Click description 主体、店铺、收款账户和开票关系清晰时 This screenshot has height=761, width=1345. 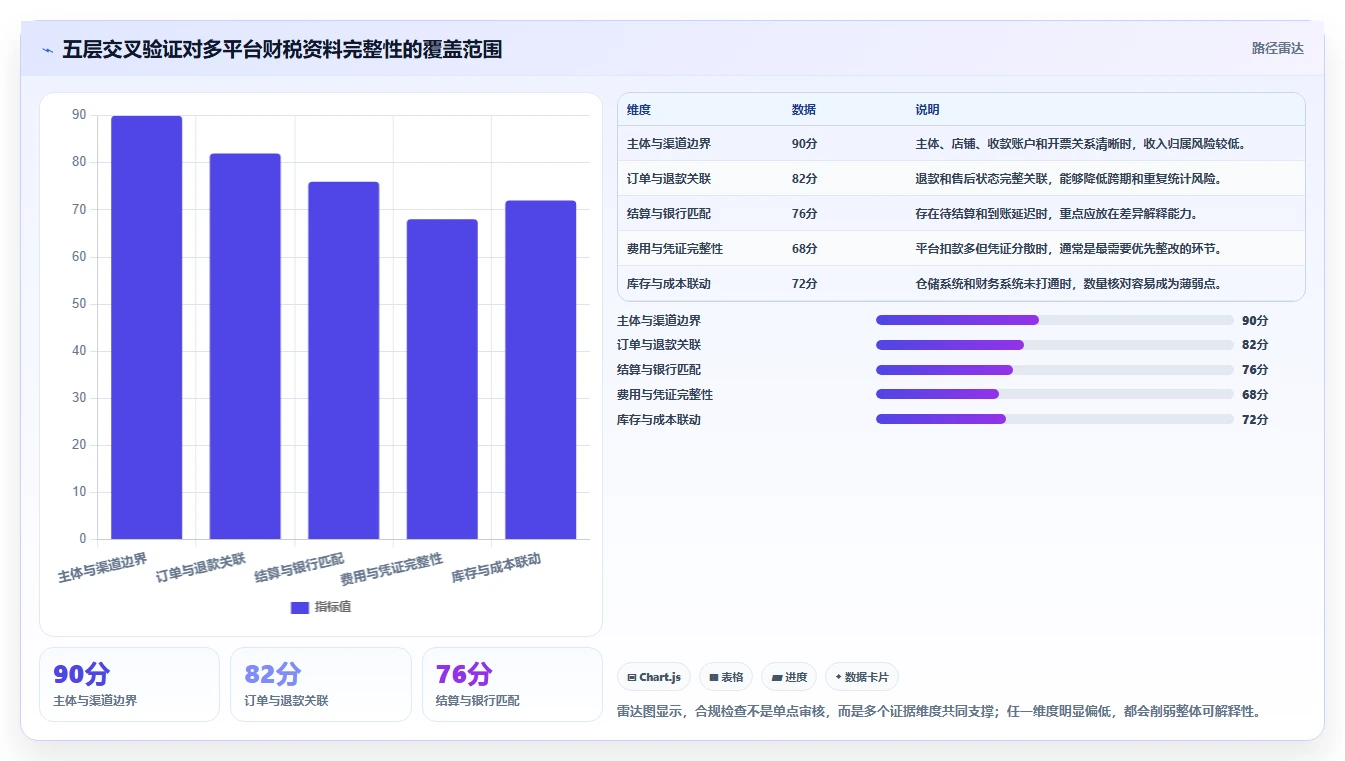pyautogui.click(x=1081, y=144)
